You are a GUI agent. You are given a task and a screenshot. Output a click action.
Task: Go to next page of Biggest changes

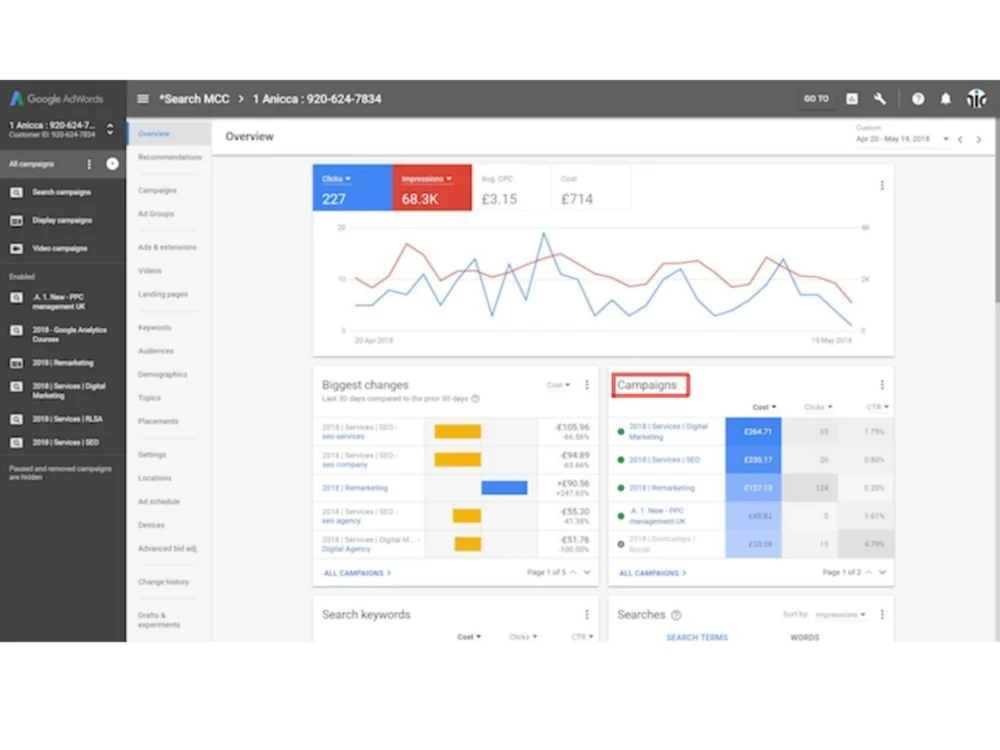pyautogui.click(x=587, y=572)
